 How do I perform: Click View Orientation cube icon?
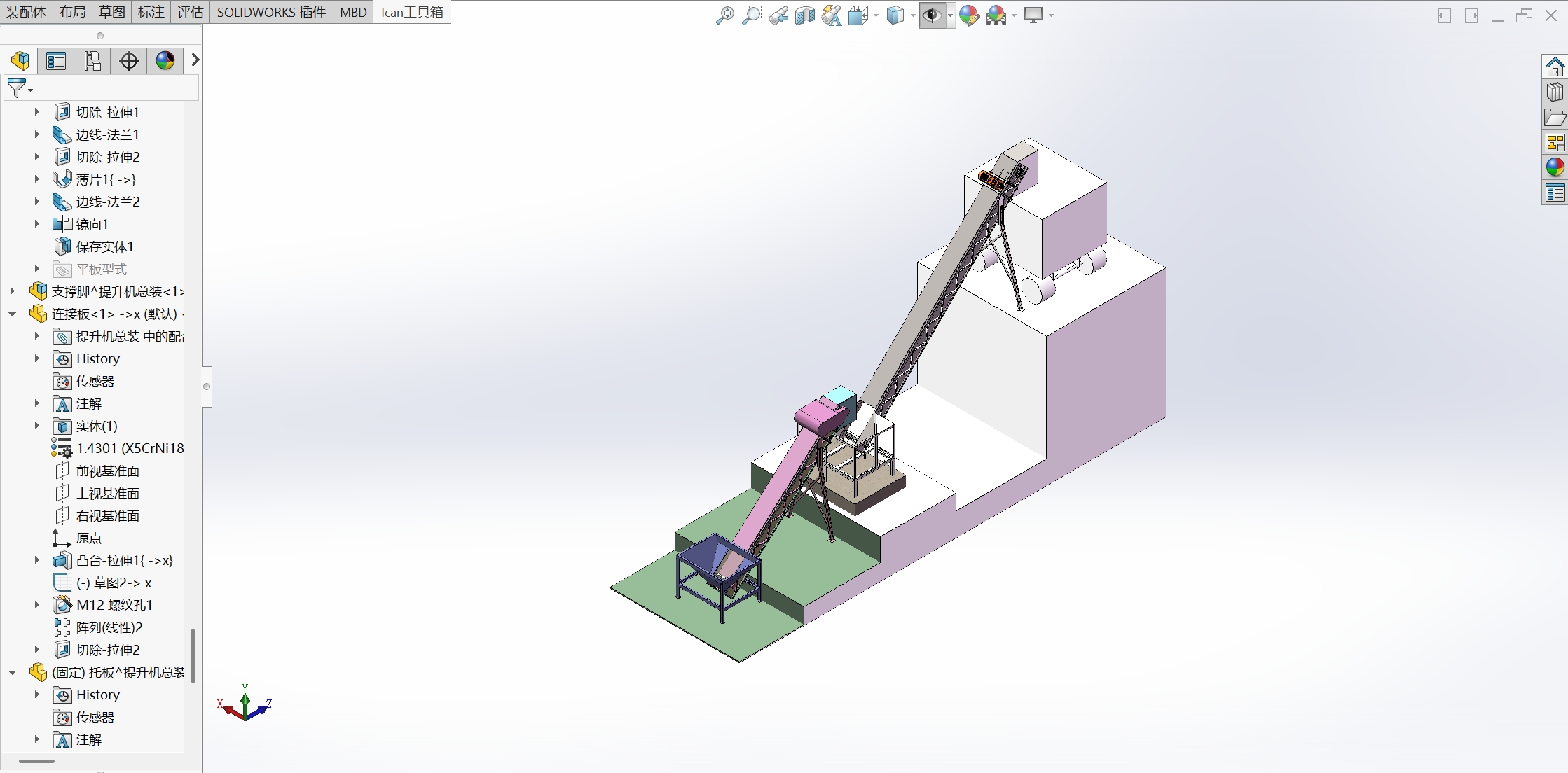(858, 15)
